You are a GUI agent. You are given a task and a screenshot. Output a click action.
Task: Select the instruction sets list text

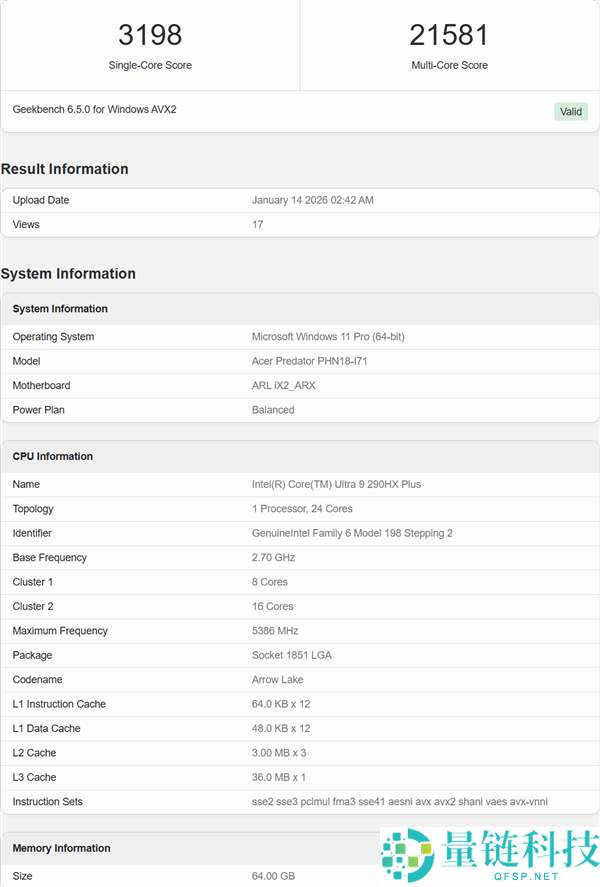coord(399,802)
